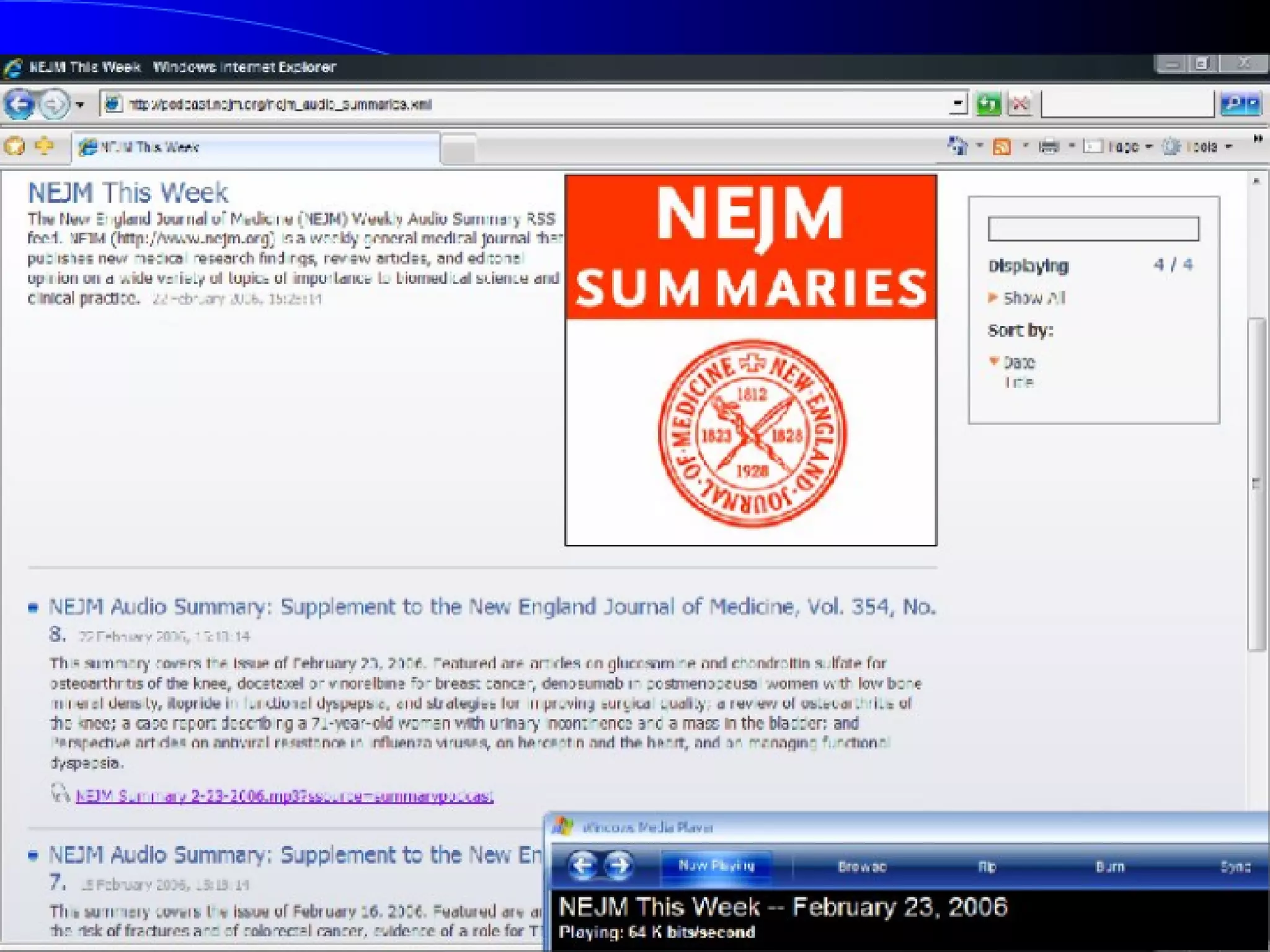
Task: Click the RSS feeds toolbar icon
Action: (1001, 147)
